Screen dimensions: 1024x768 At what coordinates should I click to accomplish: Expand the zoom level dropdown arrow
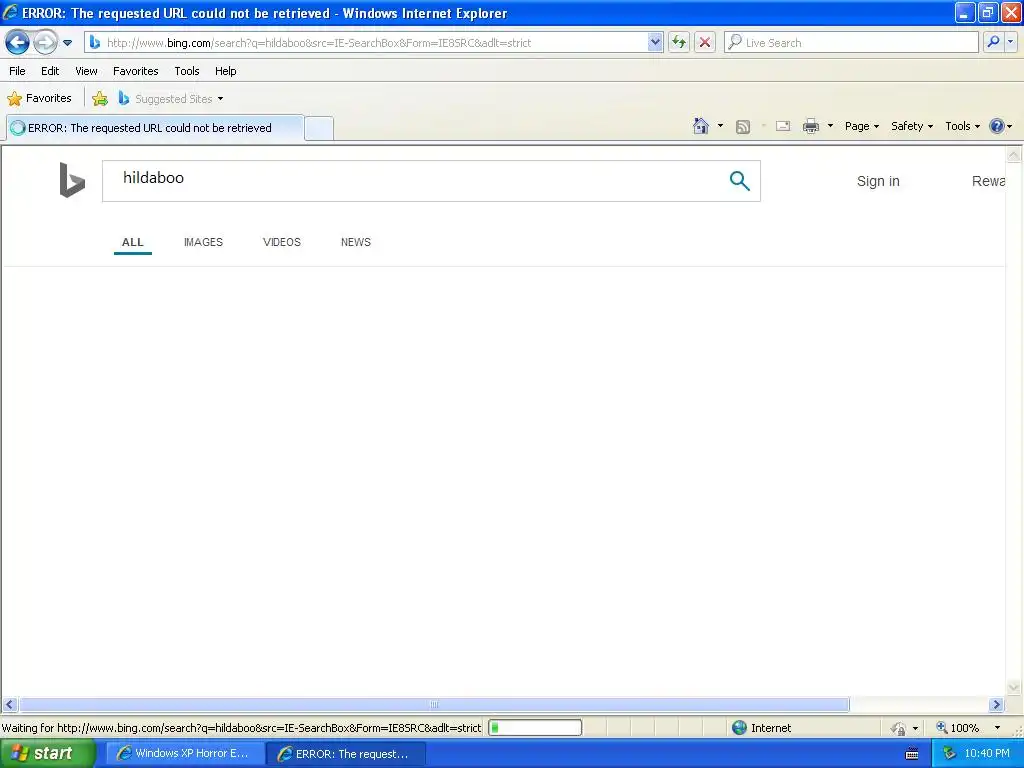click(x=997, y=728)
